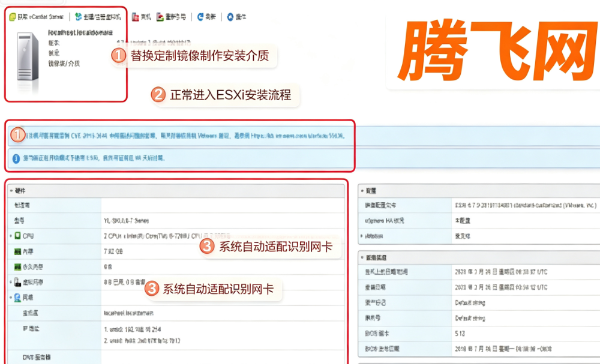Open the Actions gear icon
The height and width of the screenshot is (364, 600).
coord(230,17)
